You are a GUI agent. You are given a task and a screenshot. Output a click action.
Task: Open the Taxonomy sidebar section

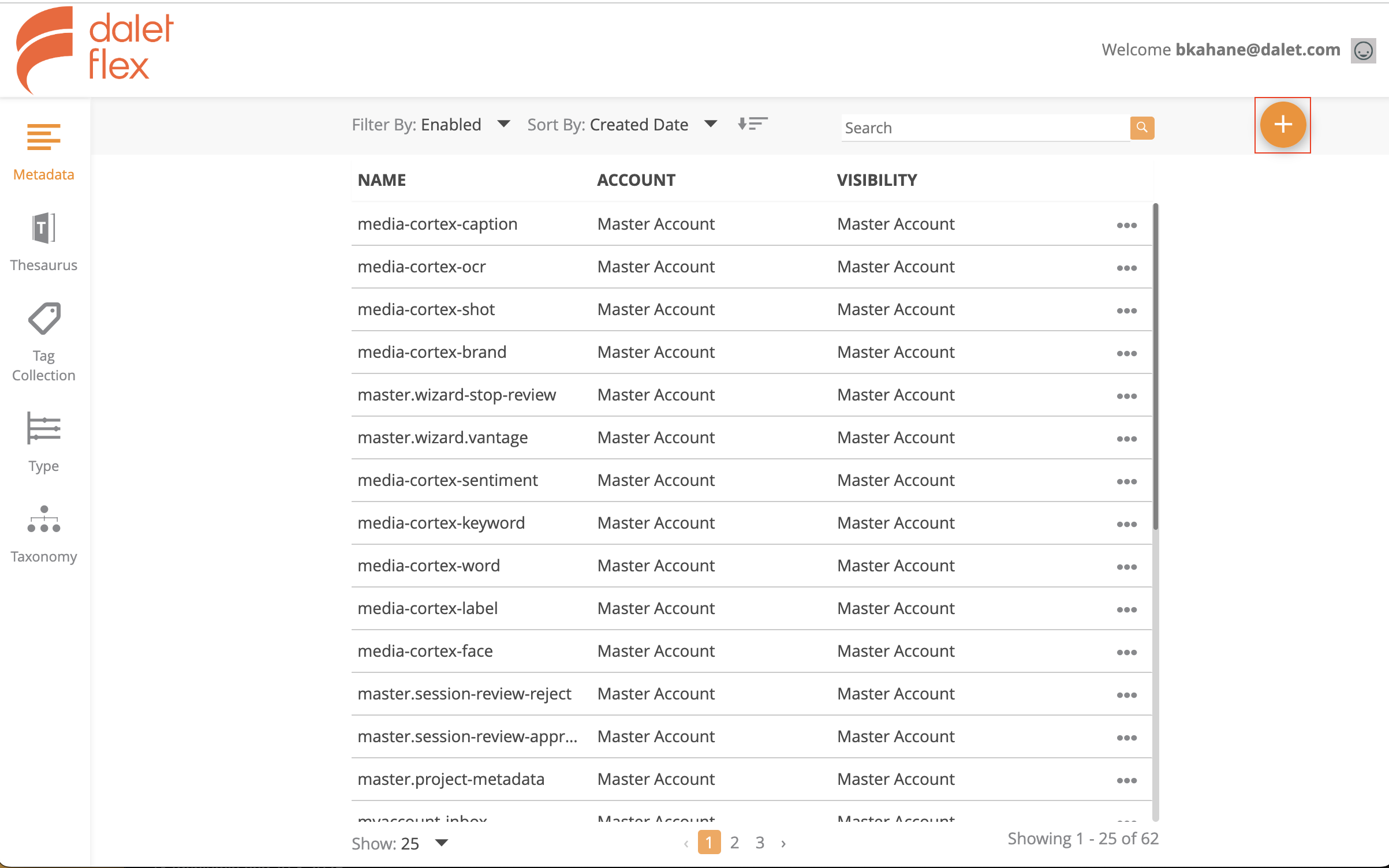point(44,534)
